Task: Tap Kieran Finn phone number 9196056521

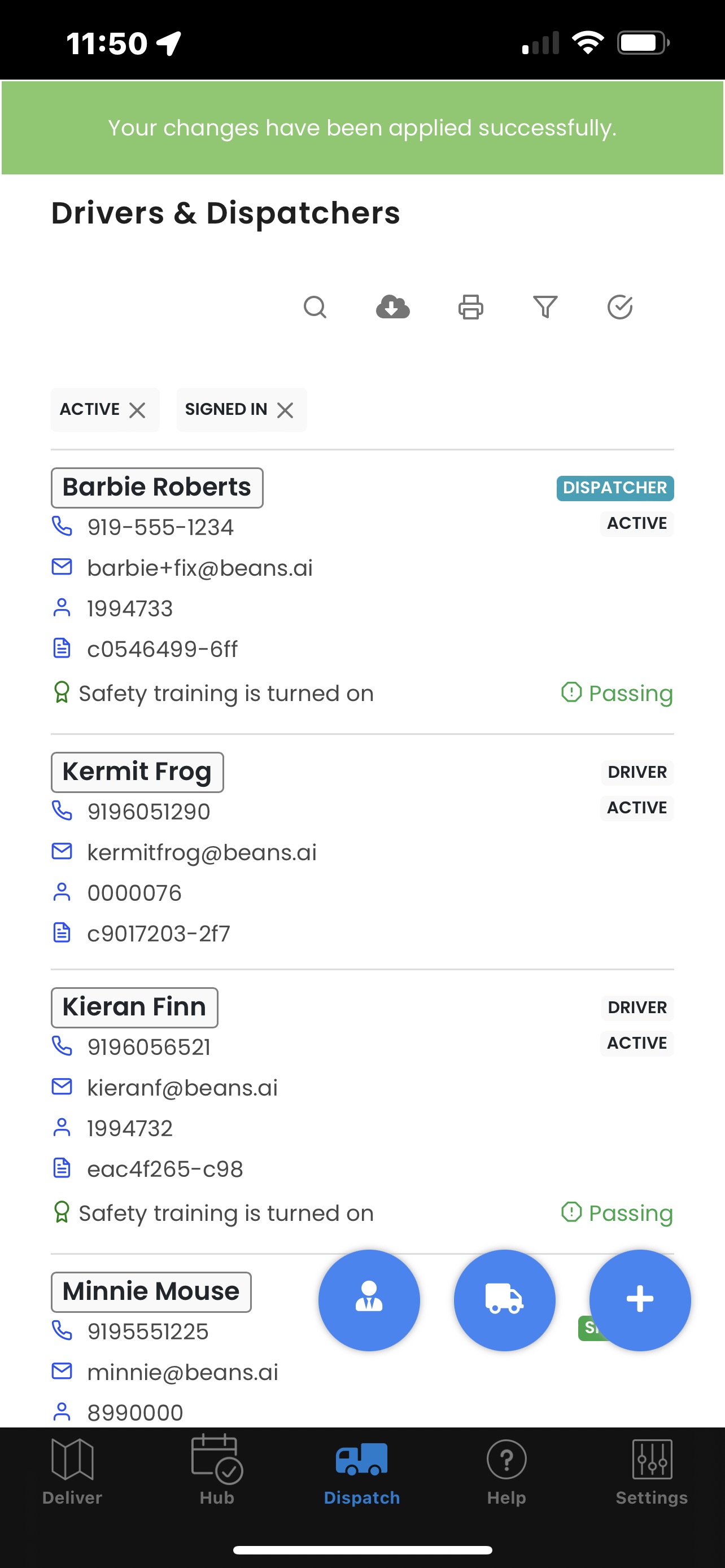Action: [149, 1047]
